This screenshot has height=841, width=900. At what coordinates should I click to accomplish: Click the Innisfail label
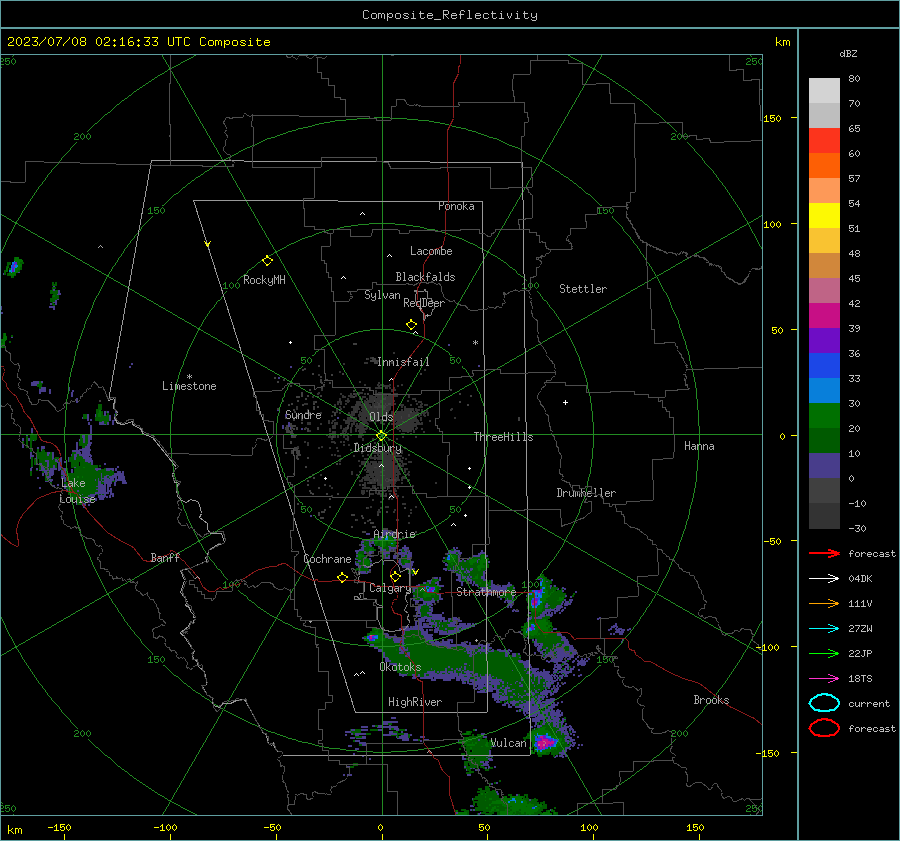pos(403,362)
